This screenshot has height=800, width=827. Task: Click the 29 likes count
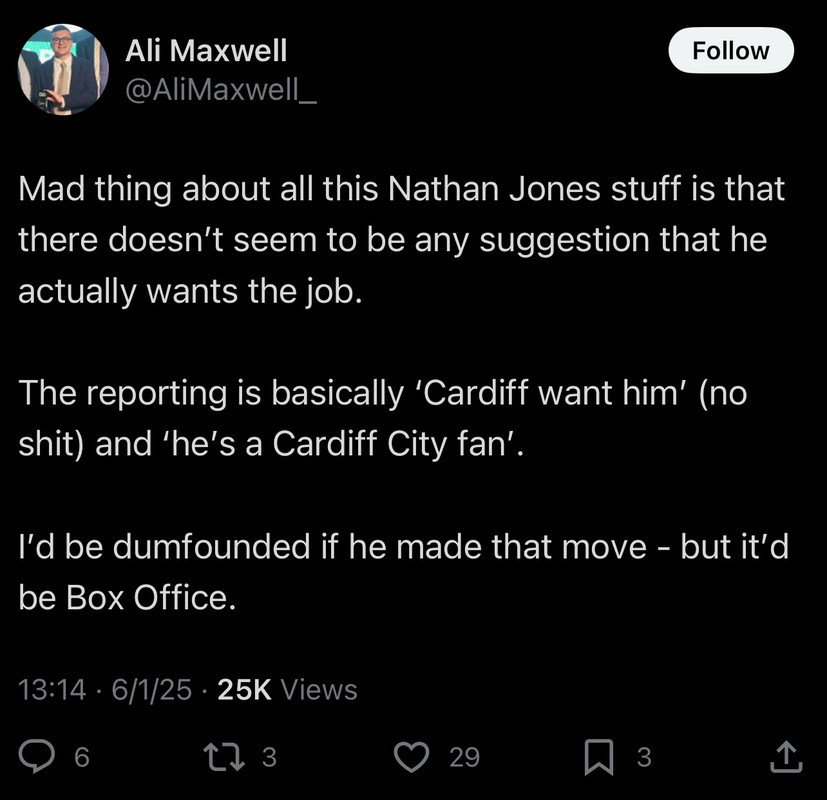[465, 757]
